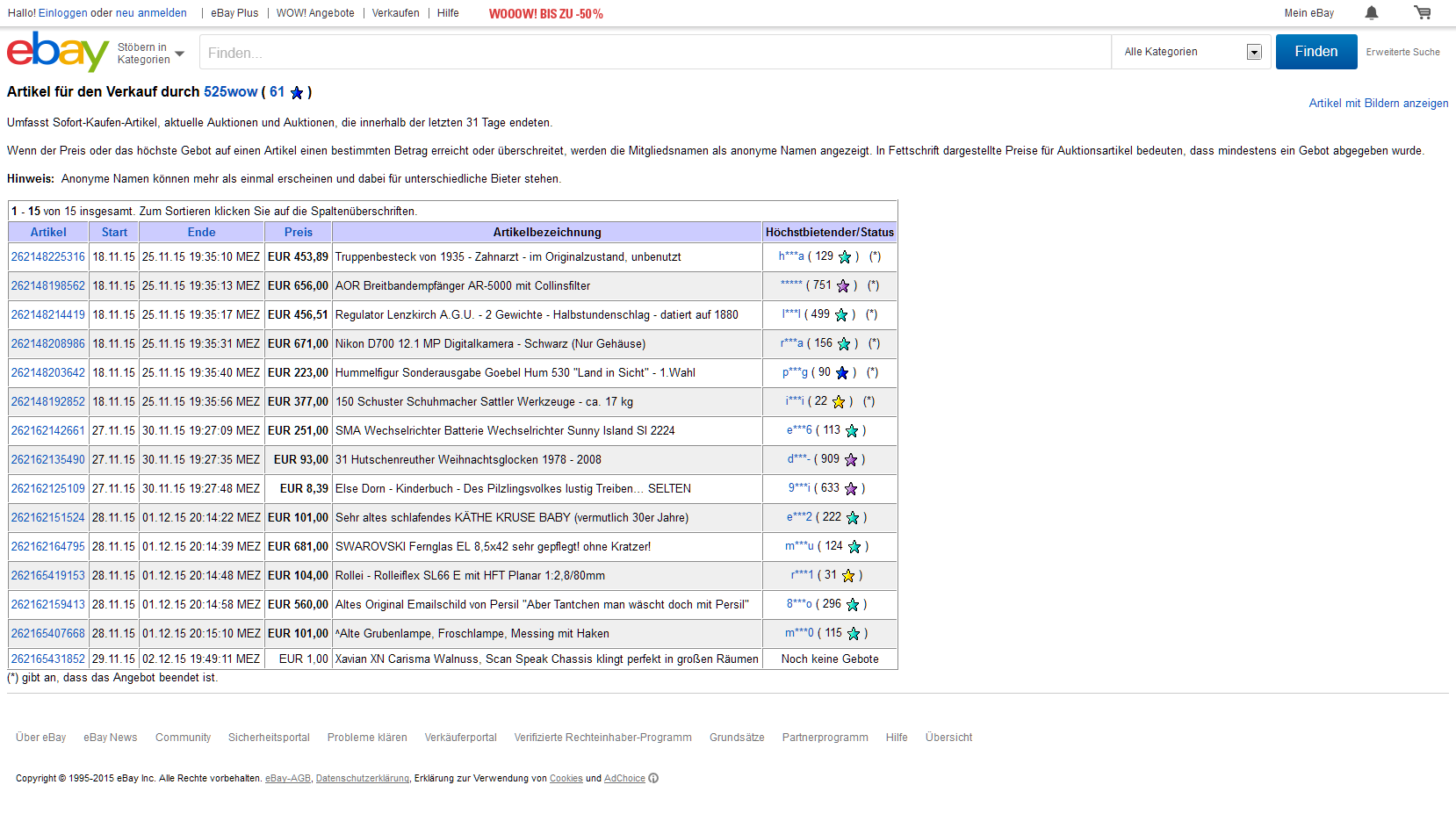Click the neu anmelden link
Viewport: 1456px width, 828px height.
[151, 13]
